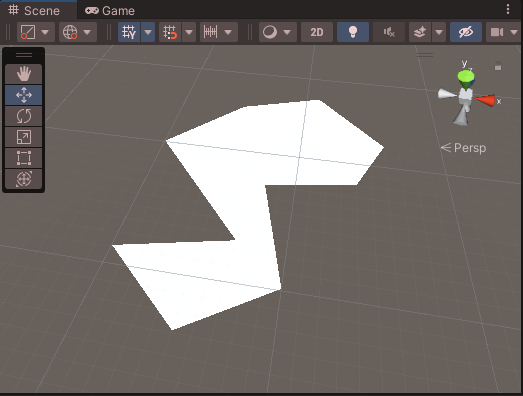Open the Scene view more options menu
This screenshot has height=396, width=523.
(508, 9)
